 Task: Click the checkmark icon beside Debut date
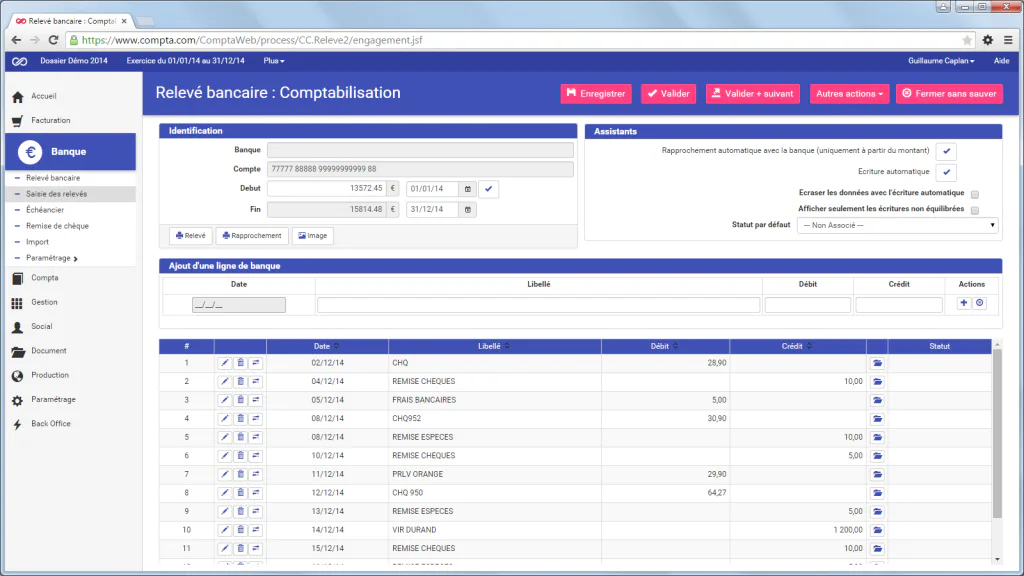488,189
